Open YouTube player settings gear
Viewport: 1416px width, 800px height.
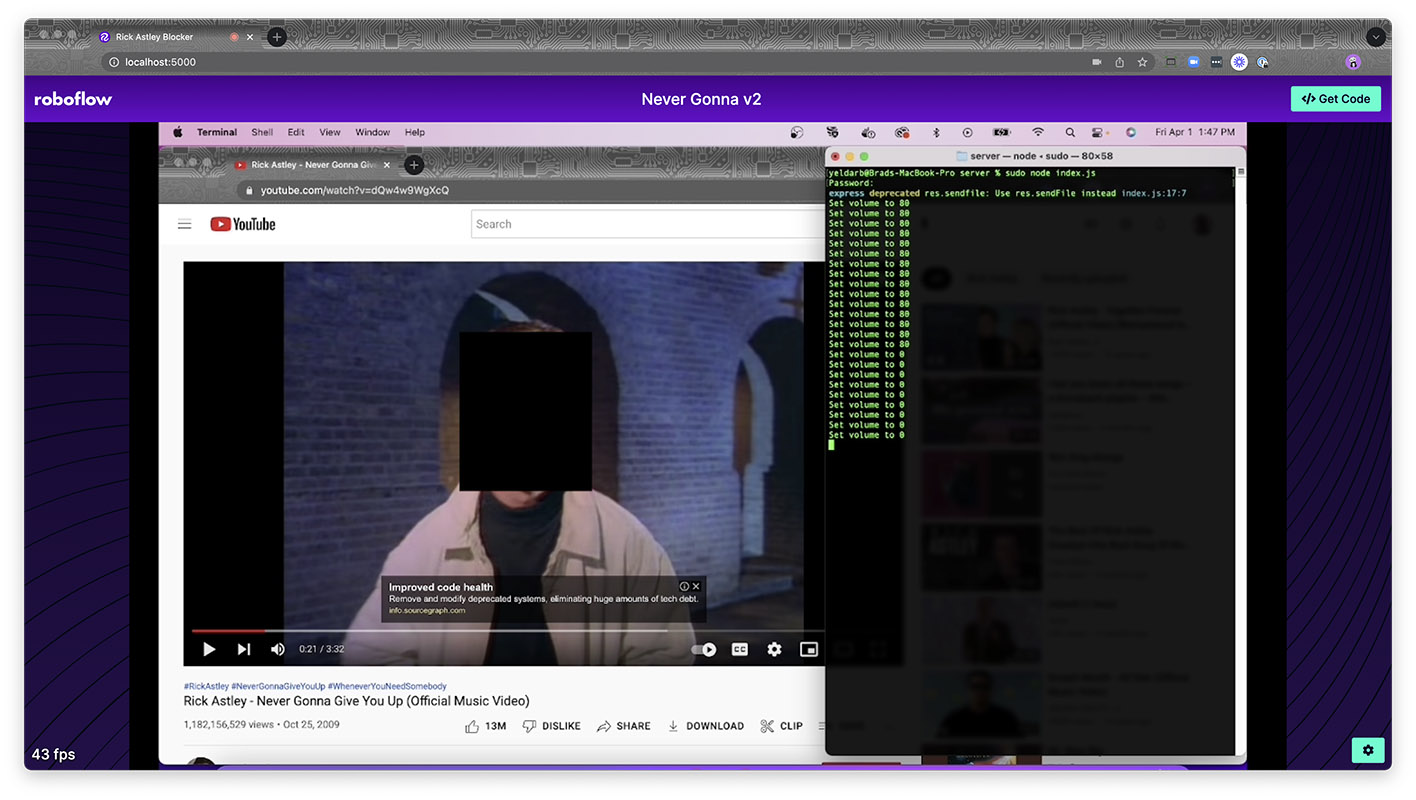[x=774, y=650]
